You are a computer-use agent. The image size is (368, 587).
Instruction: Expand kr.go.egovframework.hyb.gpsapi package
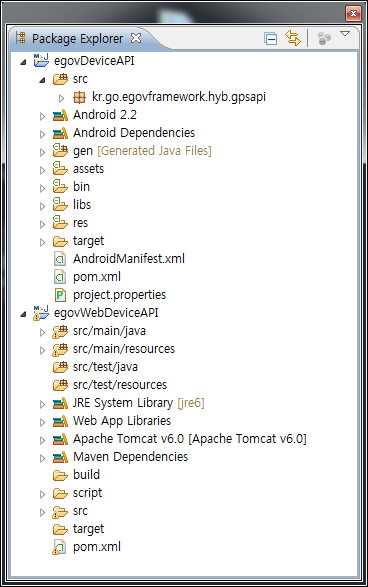click(x=61, y=98)
